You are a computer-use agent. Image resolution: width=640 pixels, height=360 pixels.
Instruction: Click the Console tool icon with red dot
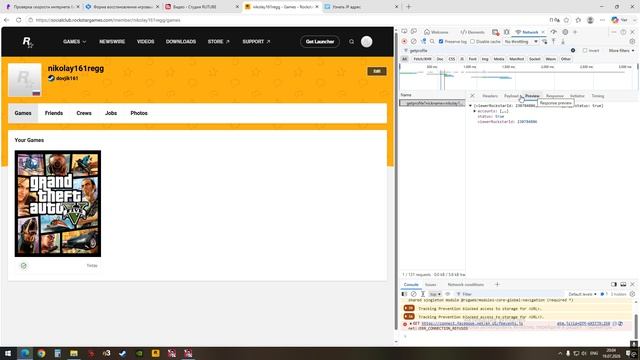click(495, 32)
